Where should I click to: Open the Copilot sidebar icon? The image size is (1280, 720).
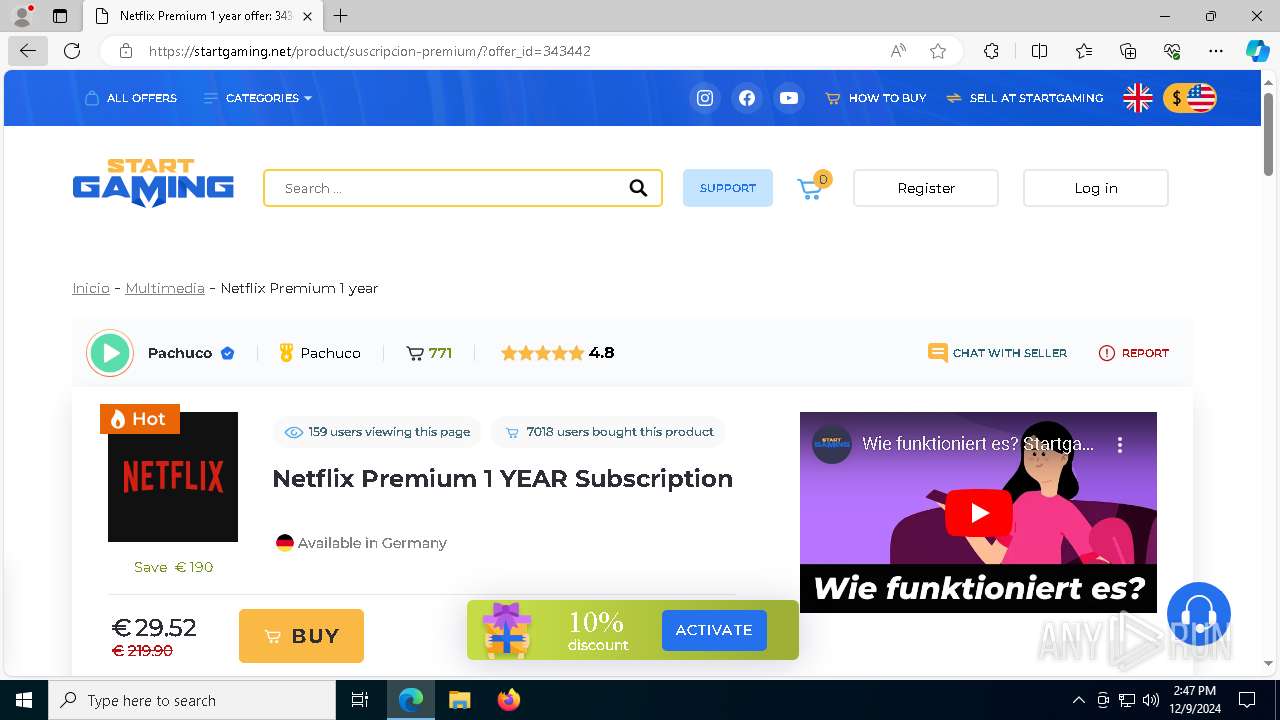pyautogui.click(x=1257, y=51)
